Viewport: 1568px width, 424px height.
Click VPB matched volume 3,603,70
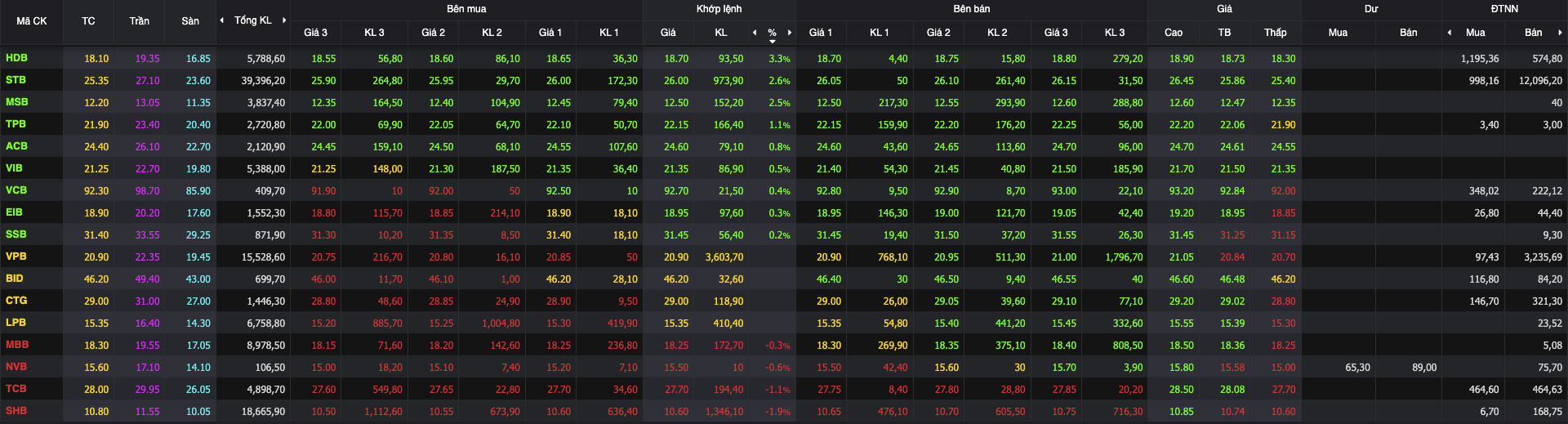(x=724, y=257)
